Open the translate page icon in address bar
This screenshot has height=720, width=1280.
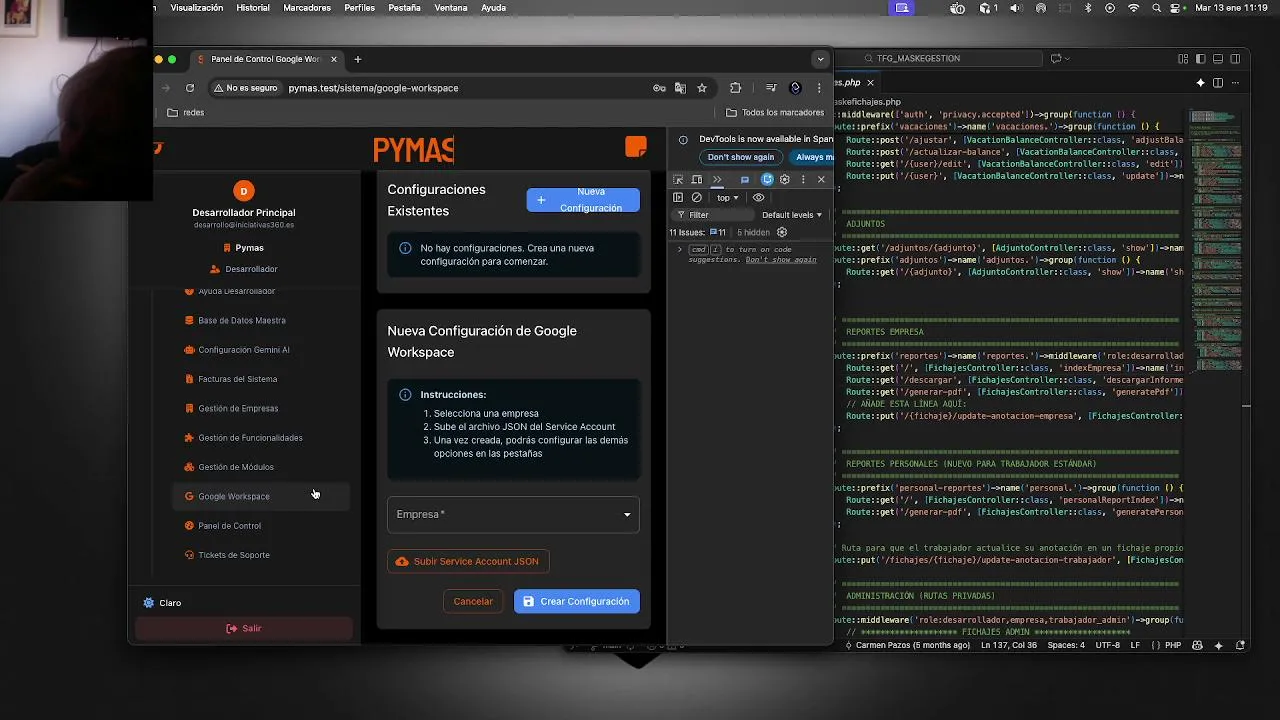point(680,88)
